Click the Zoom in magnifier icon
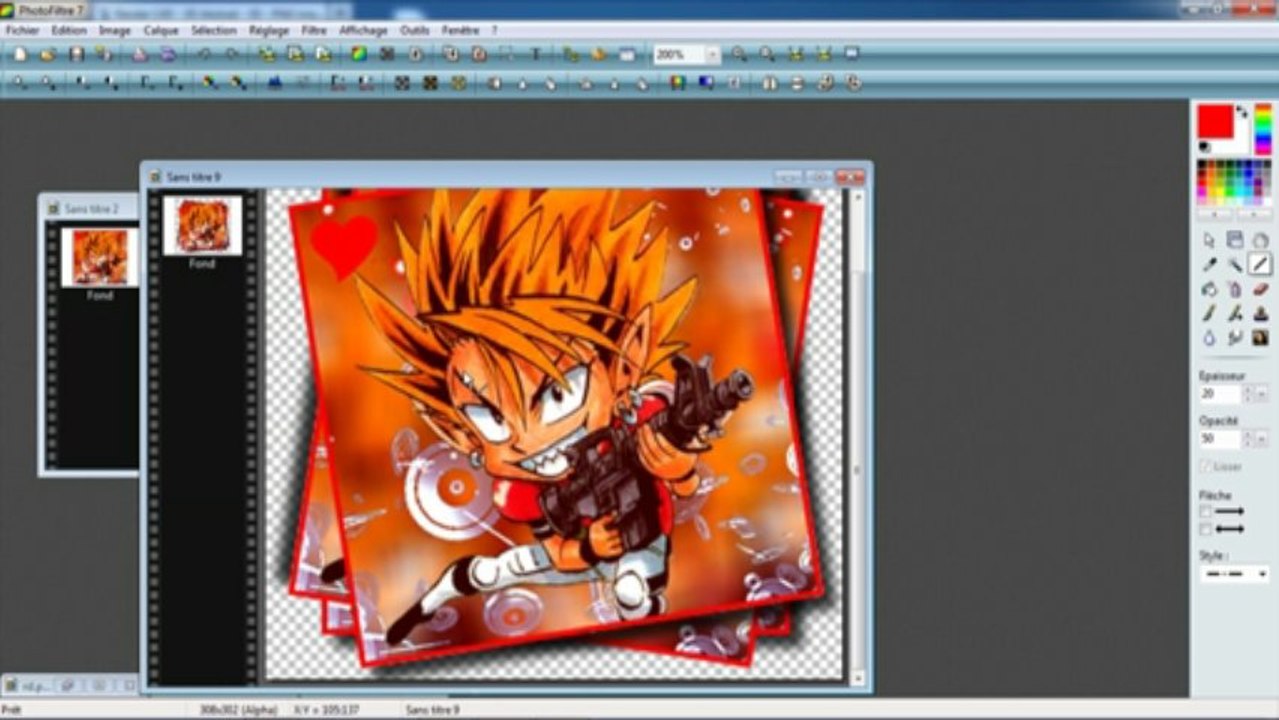Screen dimensions: 1279x720 [739, 54]
